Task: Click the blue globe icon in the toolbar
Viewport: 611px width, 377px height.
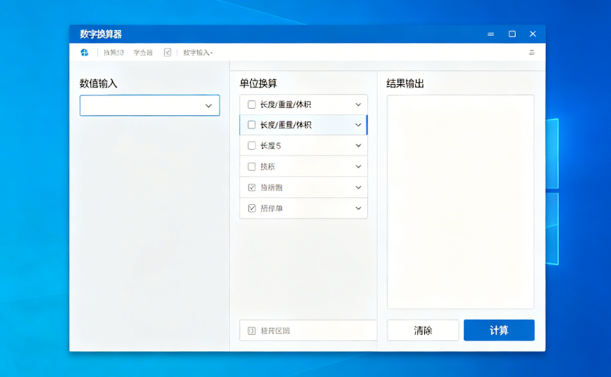Action: point(85,53)
